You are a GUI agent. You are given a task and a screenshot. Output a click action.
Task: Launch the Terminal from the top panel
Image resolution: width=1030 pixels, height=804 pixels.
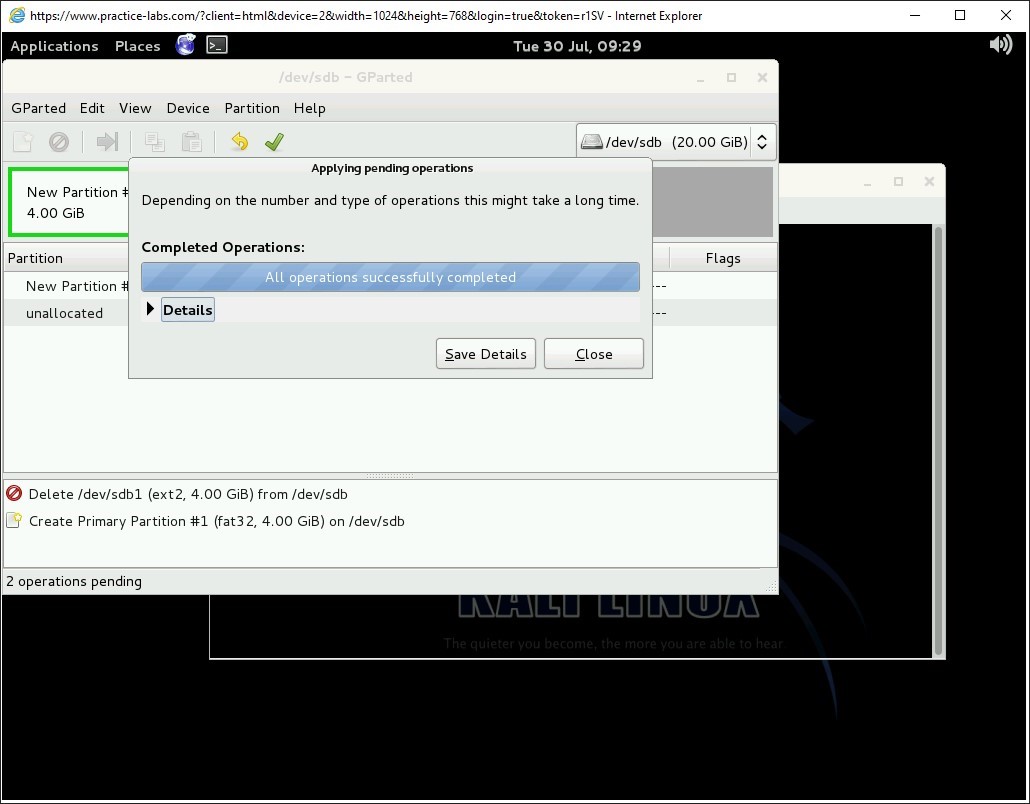(x=217, y=45)
